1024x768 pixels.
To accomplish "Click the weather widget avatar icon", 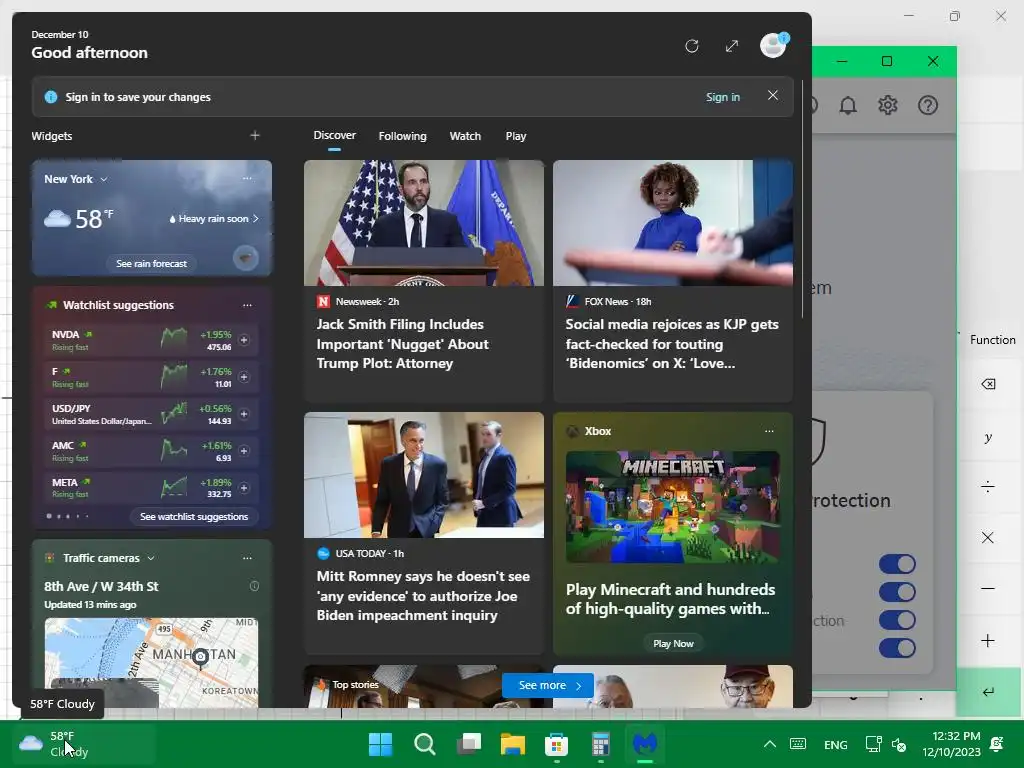I will tap(246, 258).
